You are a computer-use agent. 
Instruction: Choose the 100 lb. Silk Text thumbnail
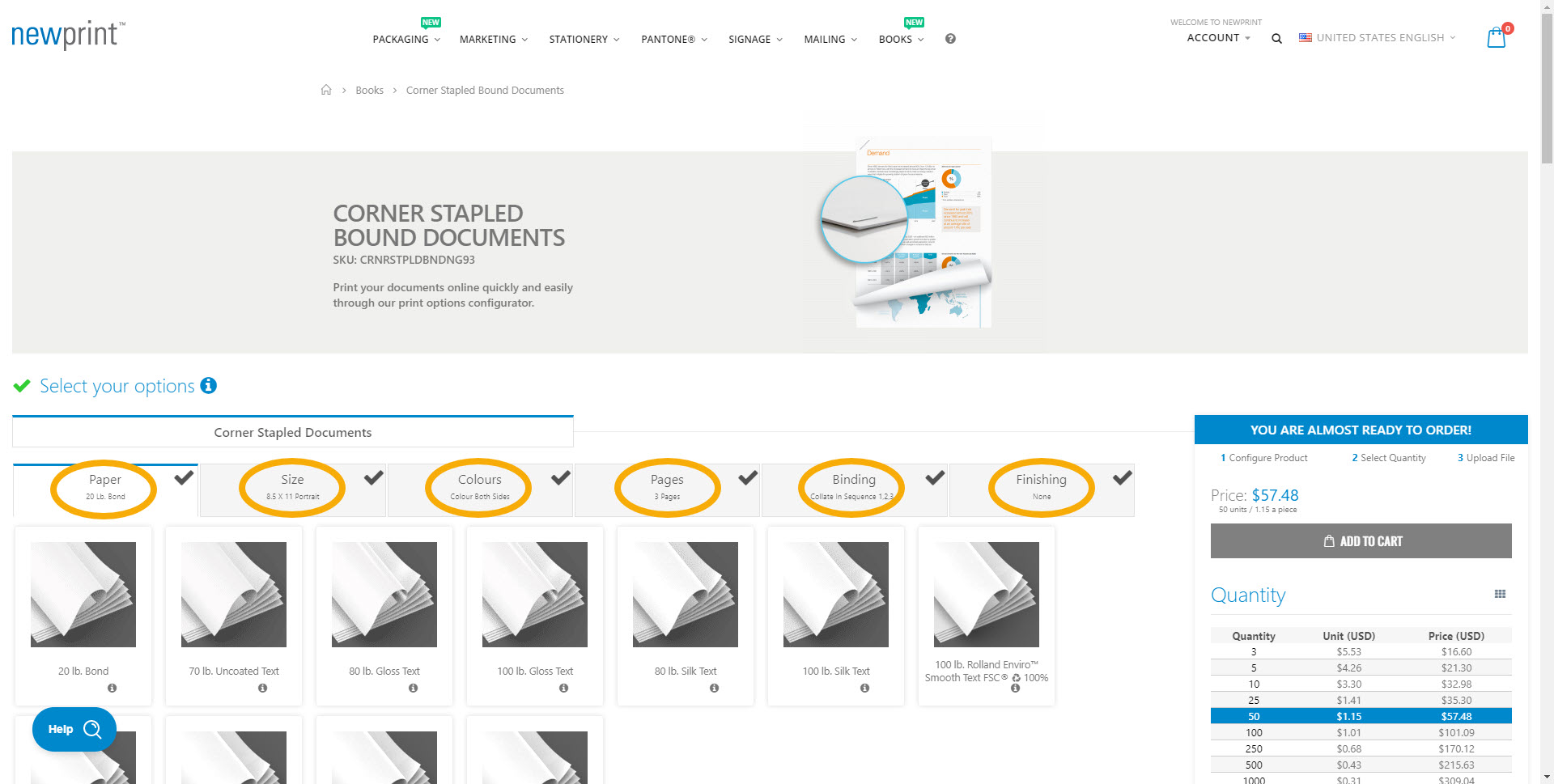836,595
